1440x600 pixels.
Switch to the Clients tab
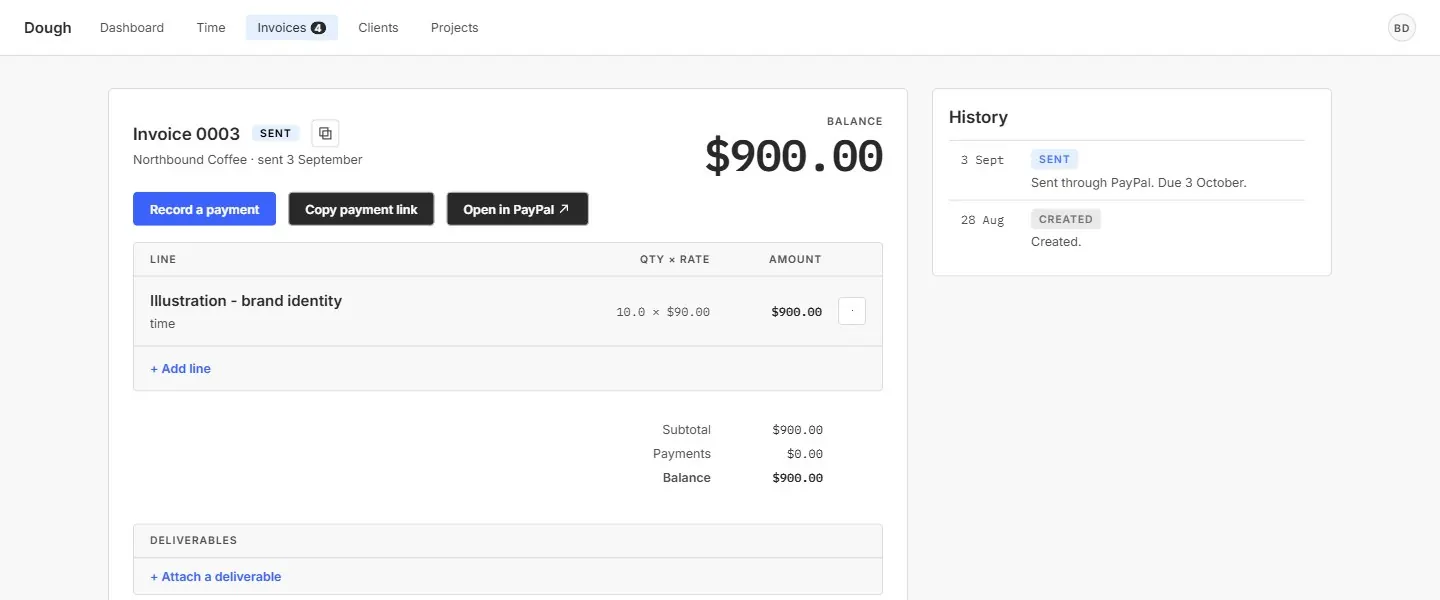click(378, 28)
